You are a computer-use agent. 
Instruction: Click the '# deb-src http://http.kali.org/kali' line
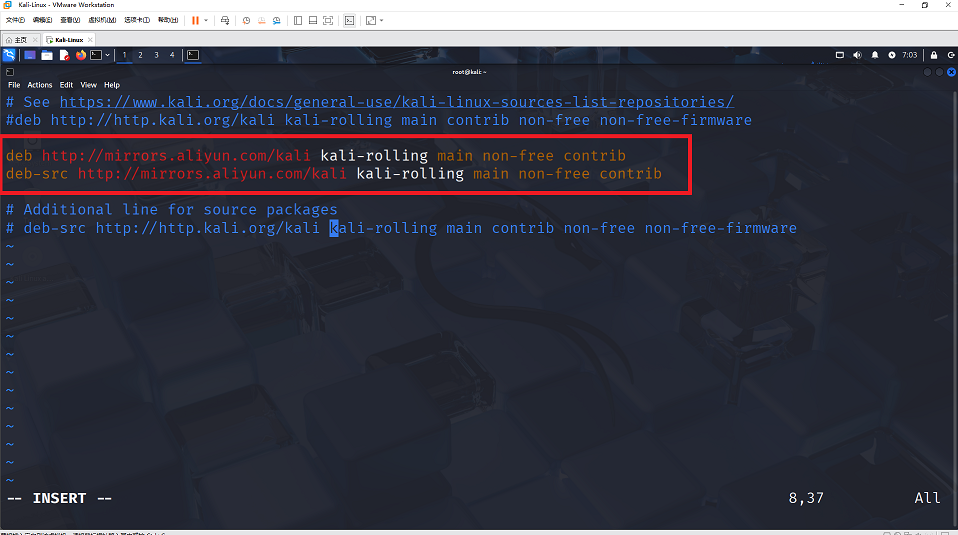[401, 228]
